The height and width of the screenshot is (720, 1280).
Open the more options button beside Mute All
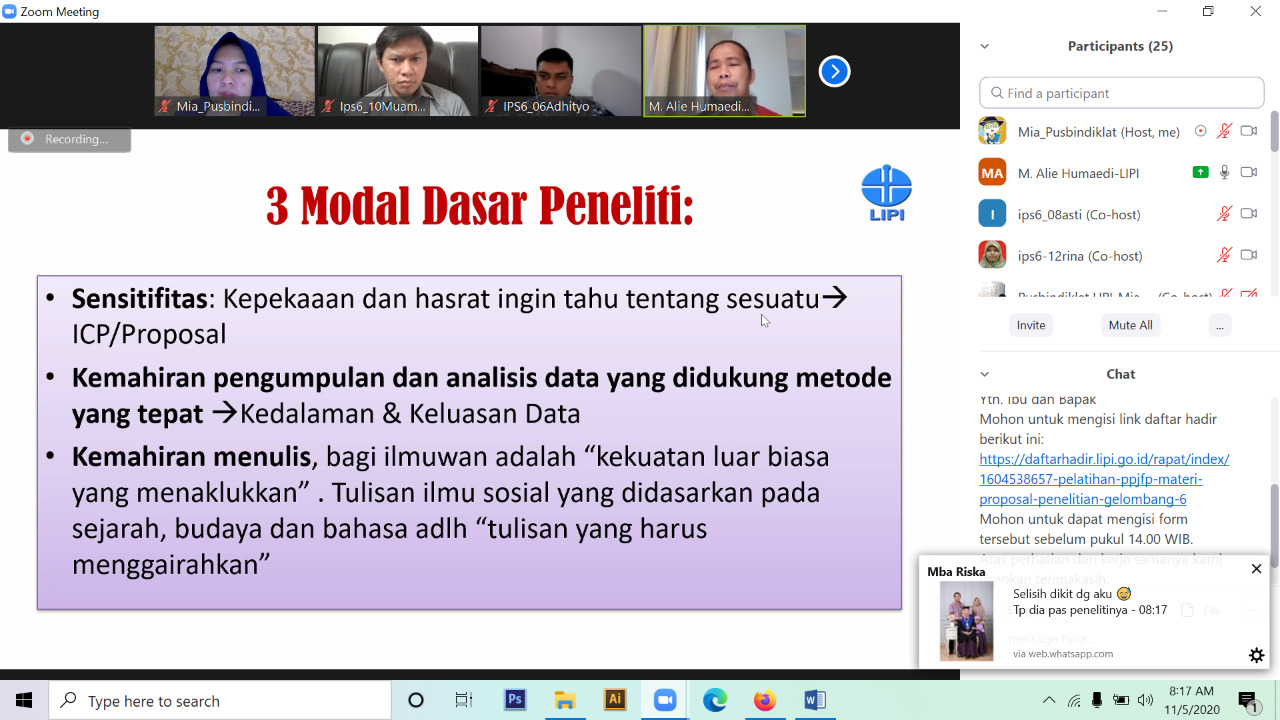point(1218,325)
